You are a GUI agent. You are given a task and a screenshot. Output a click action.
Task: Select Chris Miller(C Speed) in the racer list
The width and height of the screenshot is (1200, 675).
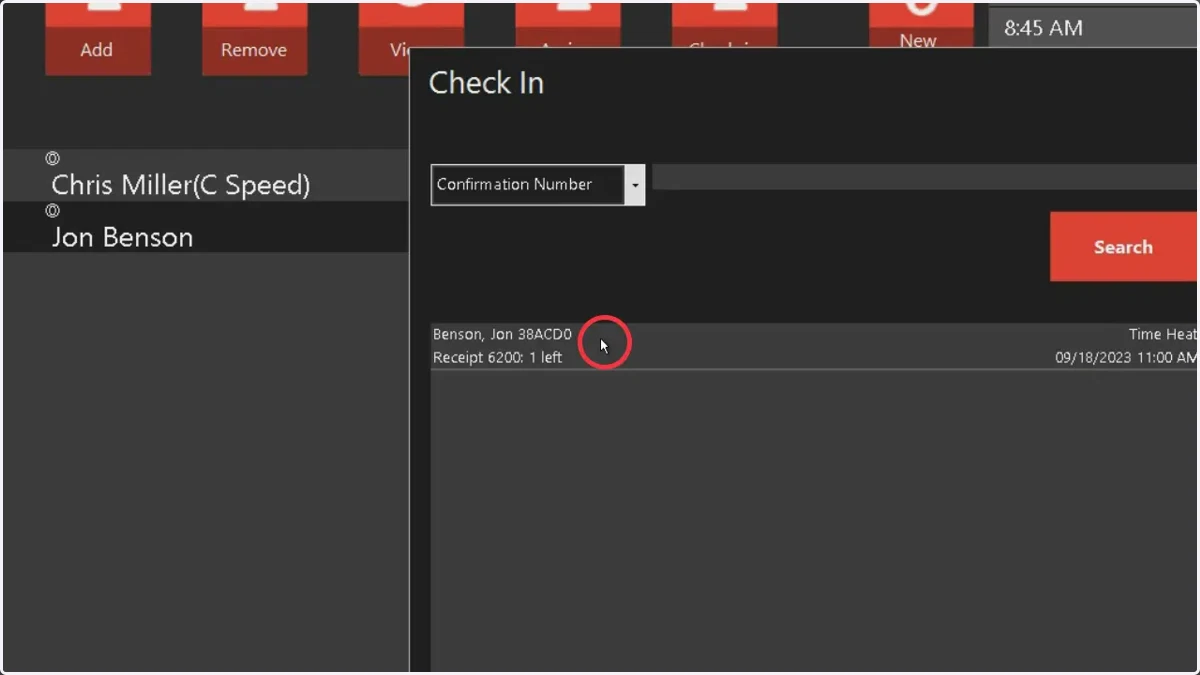coord(206,176)
